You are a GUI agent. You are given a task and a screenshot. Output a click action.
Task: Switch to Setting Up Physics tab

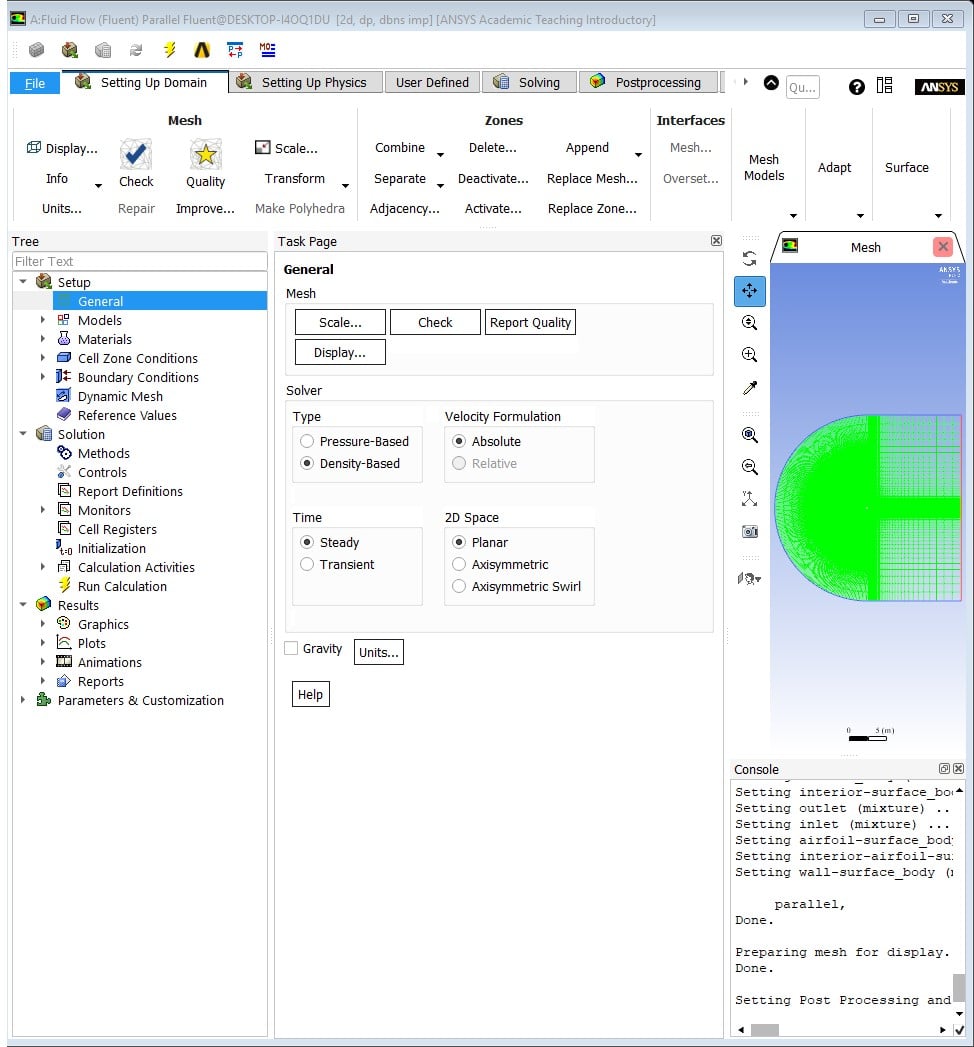point(306,82)
